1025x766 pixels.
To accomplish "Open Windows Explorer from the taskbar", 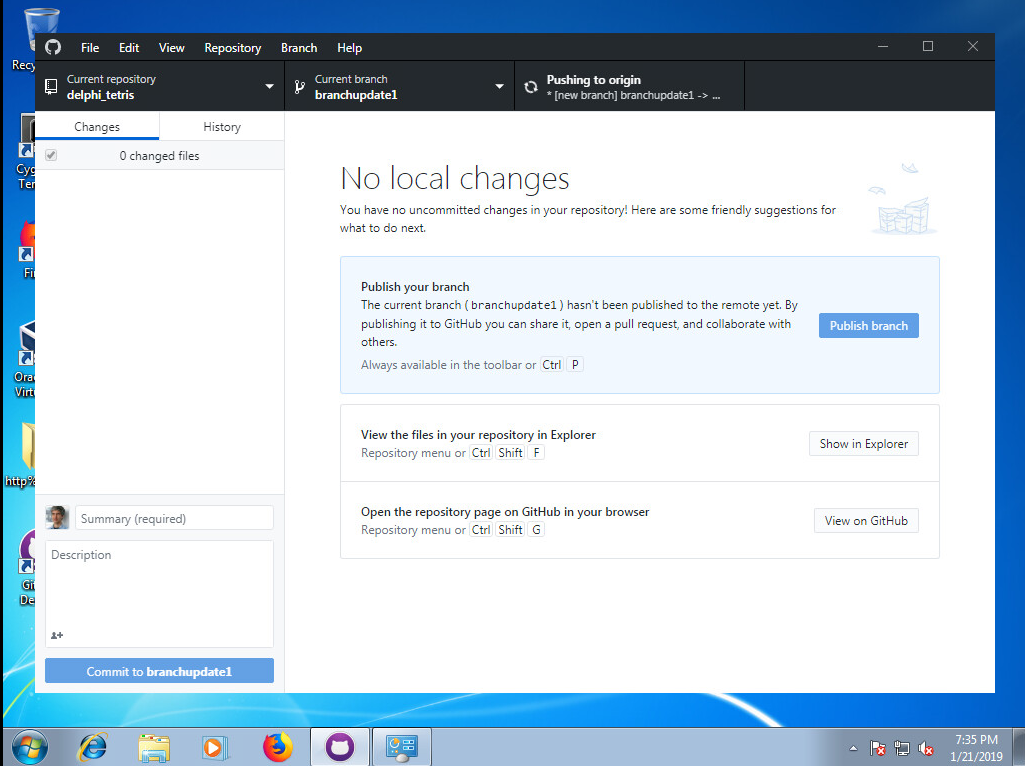I will tap(154, 747).
